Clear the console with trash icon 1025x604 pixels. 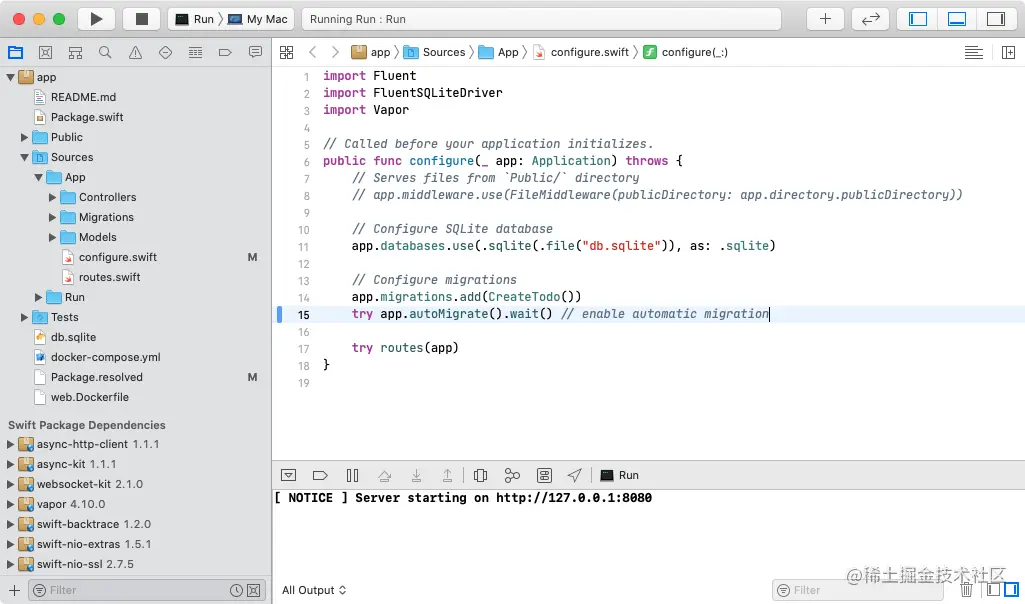[966, 590]
